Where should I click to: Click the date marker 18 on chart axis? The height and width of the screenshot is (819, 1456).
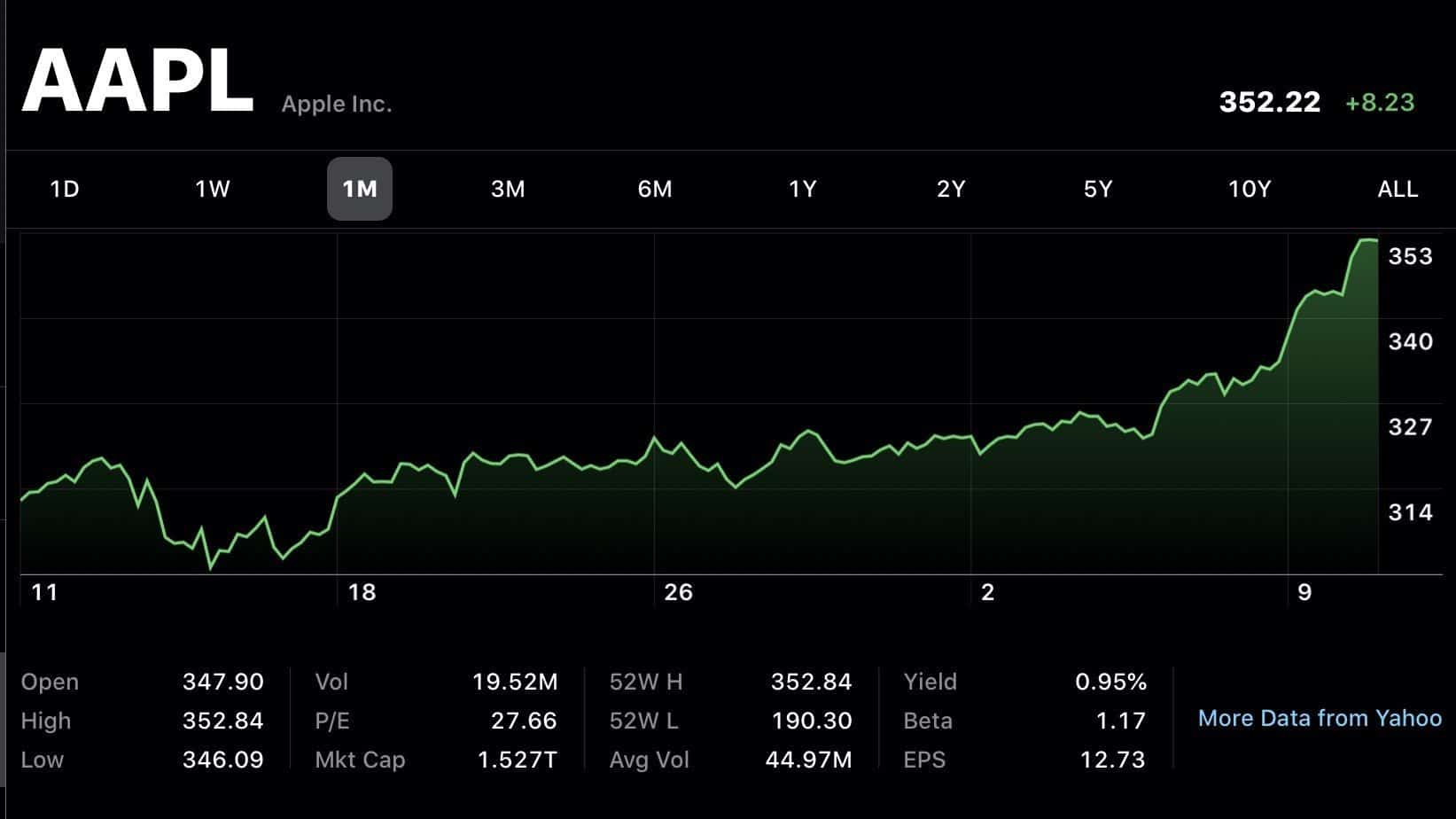point(362,592)
